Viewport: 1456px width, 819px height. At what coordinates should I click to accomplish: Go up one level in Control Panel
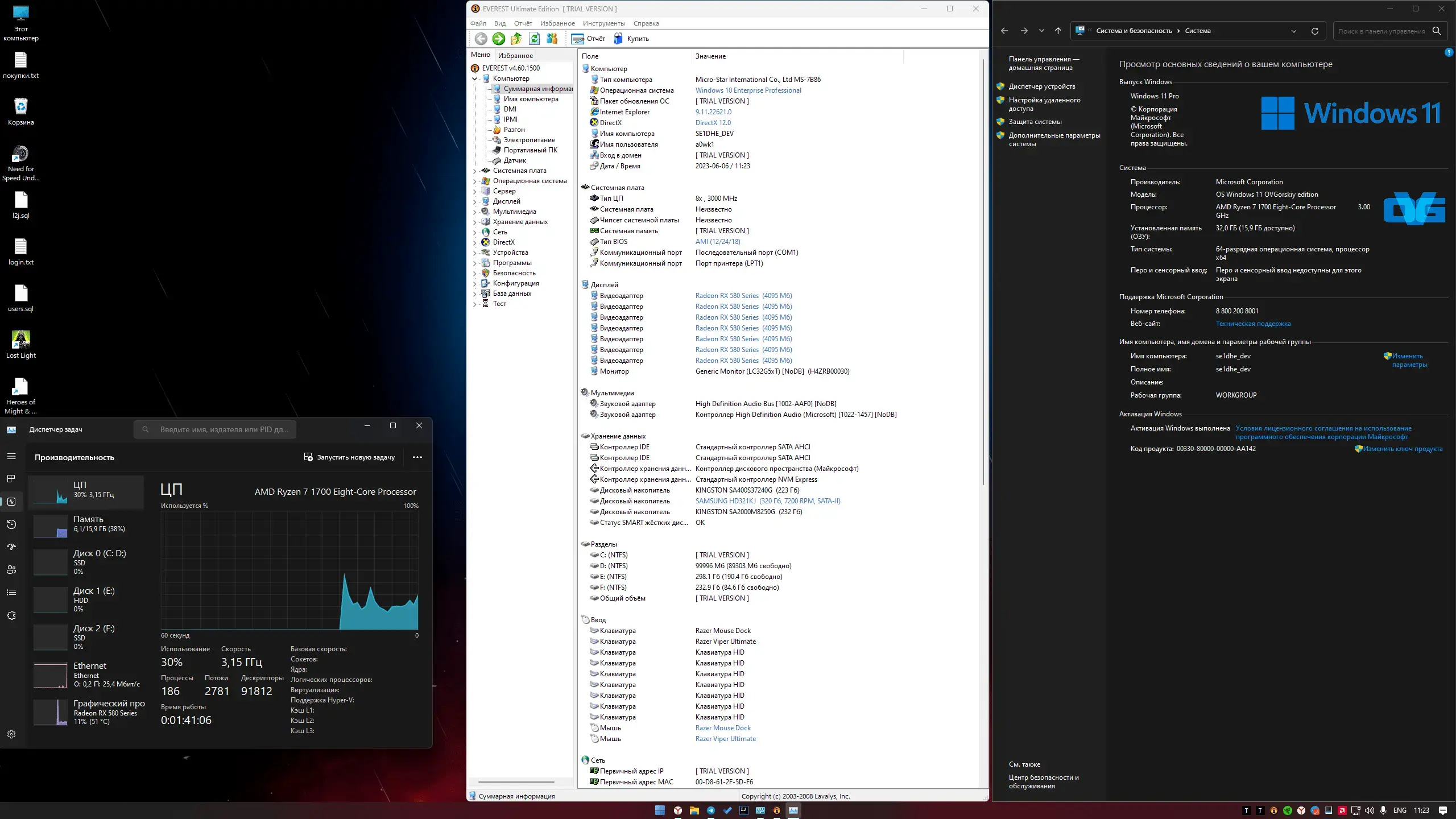coord(1058,31)
